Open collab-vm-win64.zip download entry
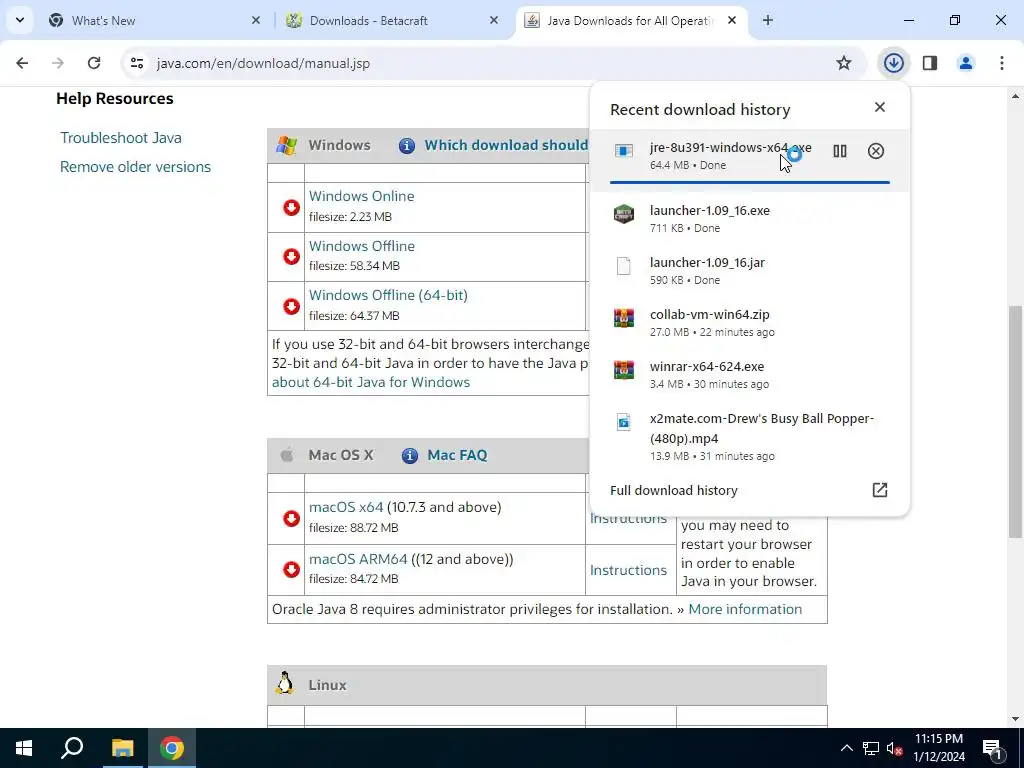 tap(749, 323)
